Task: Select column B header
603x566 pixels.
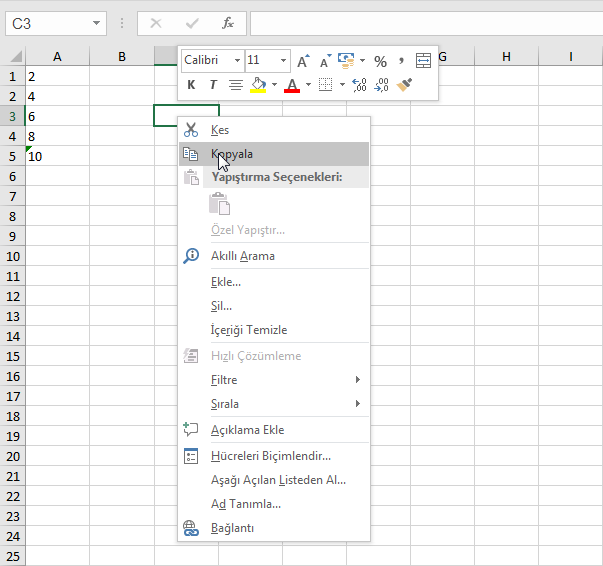Action: pyautogui.click(x=122, y=57)
